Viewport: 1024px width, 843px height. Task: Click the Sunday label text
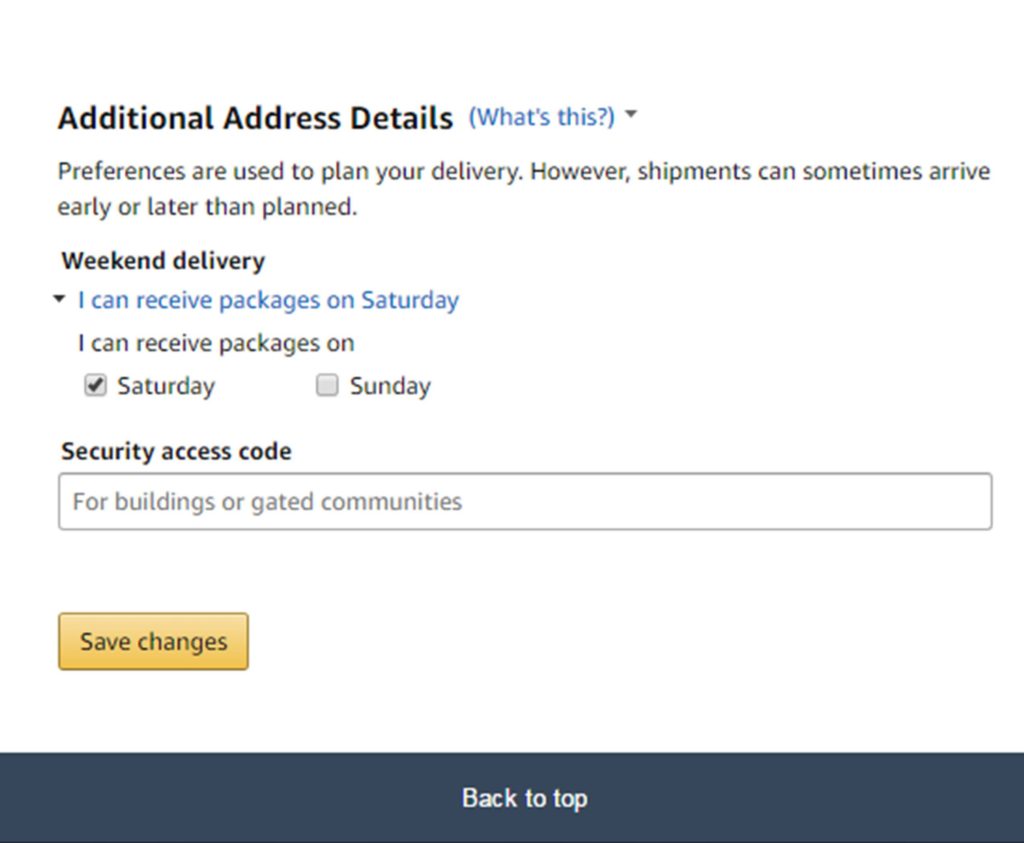pos(389,385)
